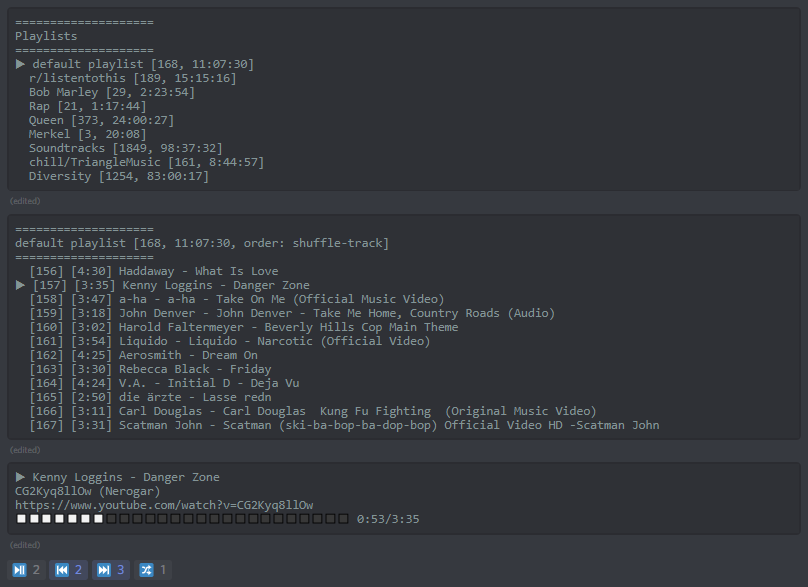Viewport: 808px width, 587px height.
Task: Click track 156 Haddaway - What Is Love
Action: [x=154, y=271]
